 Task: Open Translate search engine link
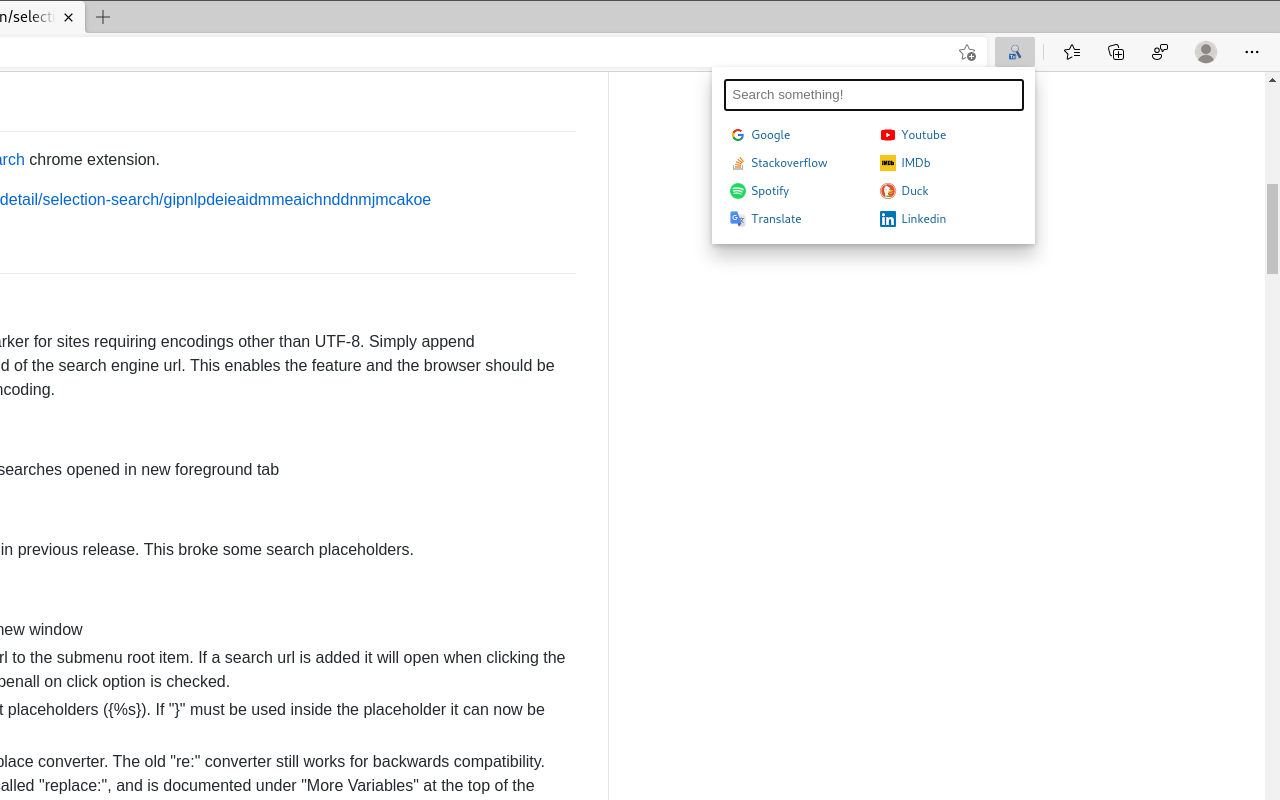click(776, 219)
